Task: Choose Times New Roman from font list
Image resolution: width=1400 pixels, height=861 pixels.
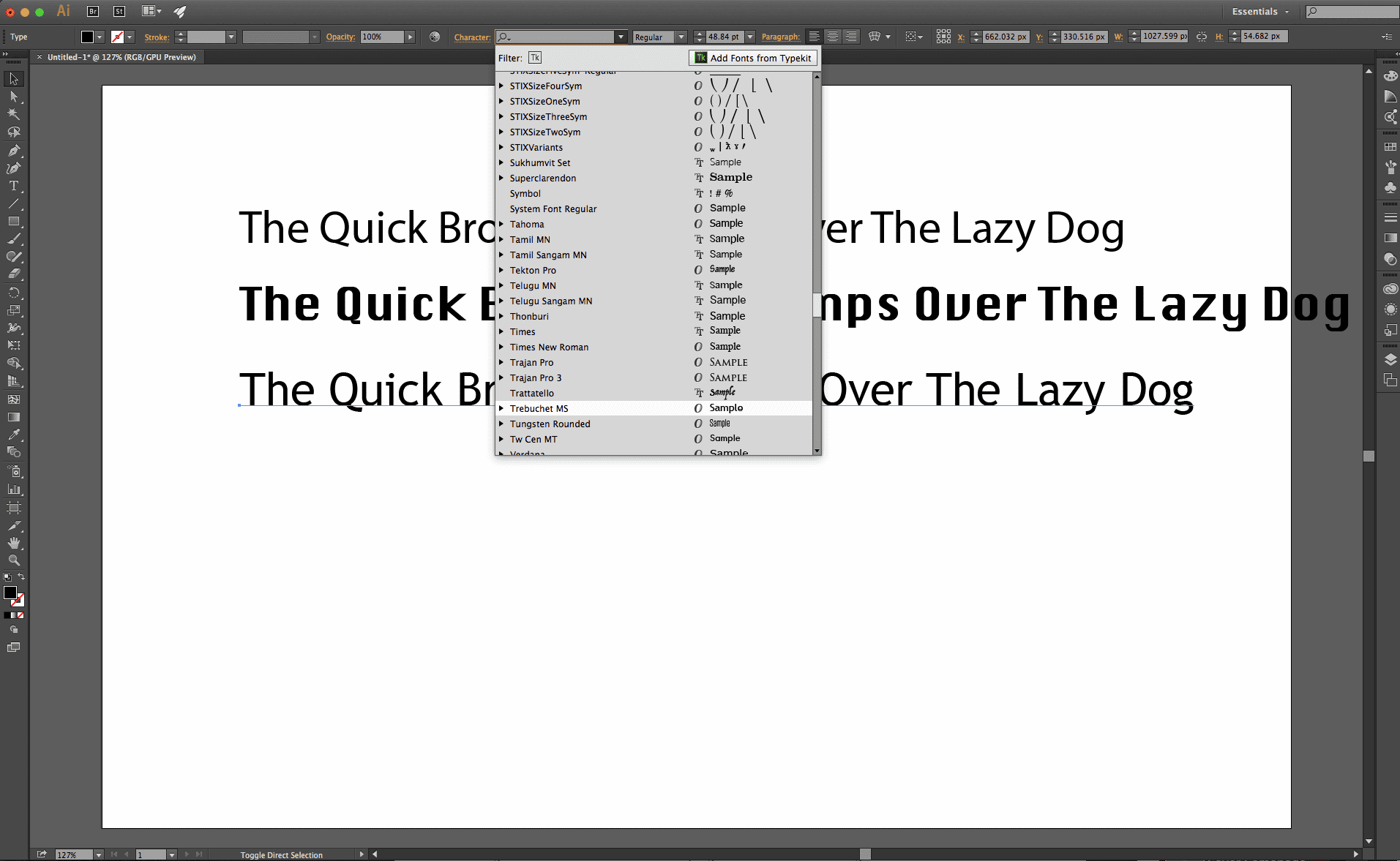Action: pyautogui.click(x=549, y=347)
